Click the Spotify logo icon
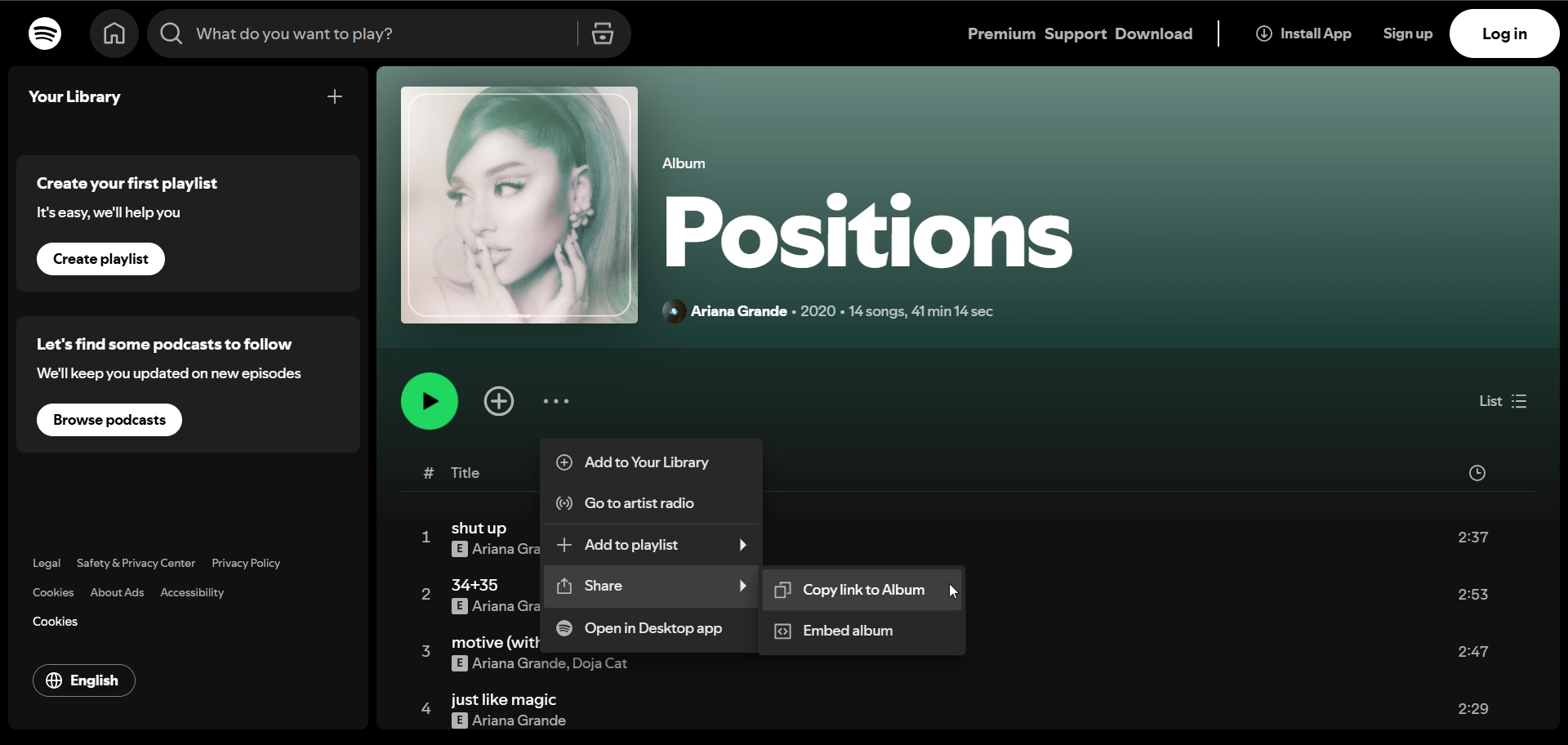Image resolution: width=1568 pixels, height=745 pixels. pos(45,33)
